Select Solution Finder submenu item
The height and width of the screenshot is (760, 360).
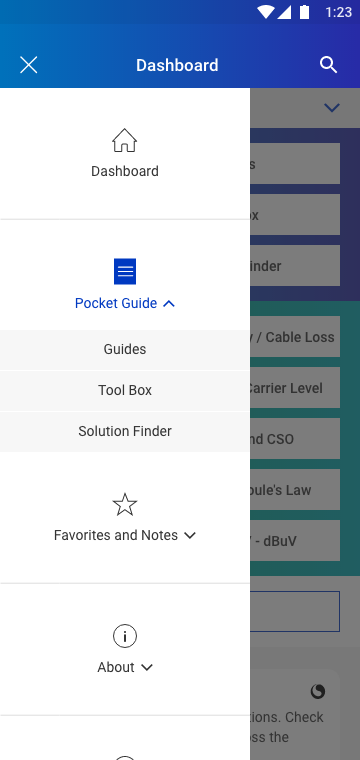coord(125,431)
